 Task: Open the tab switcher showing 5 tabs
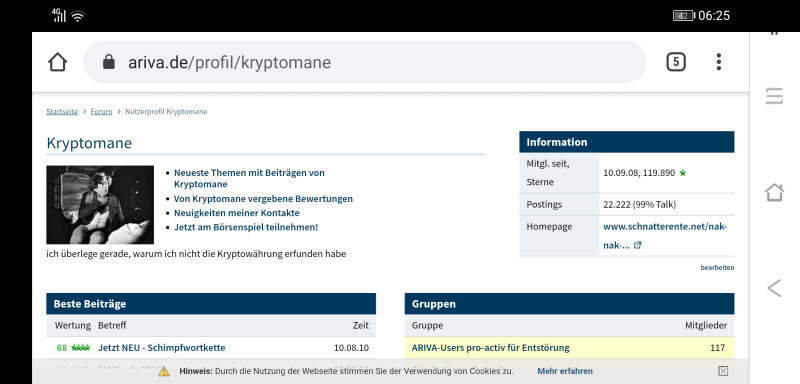676,62
